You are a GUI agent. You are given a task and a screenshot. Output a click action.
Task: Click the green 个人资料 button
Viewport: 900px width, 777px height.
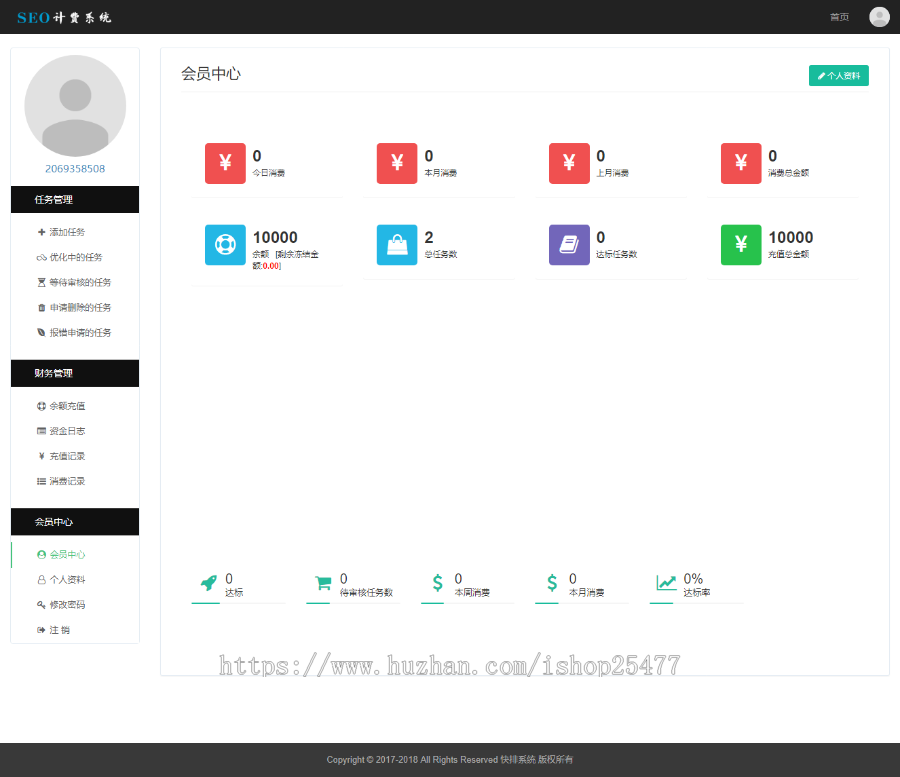838,75
